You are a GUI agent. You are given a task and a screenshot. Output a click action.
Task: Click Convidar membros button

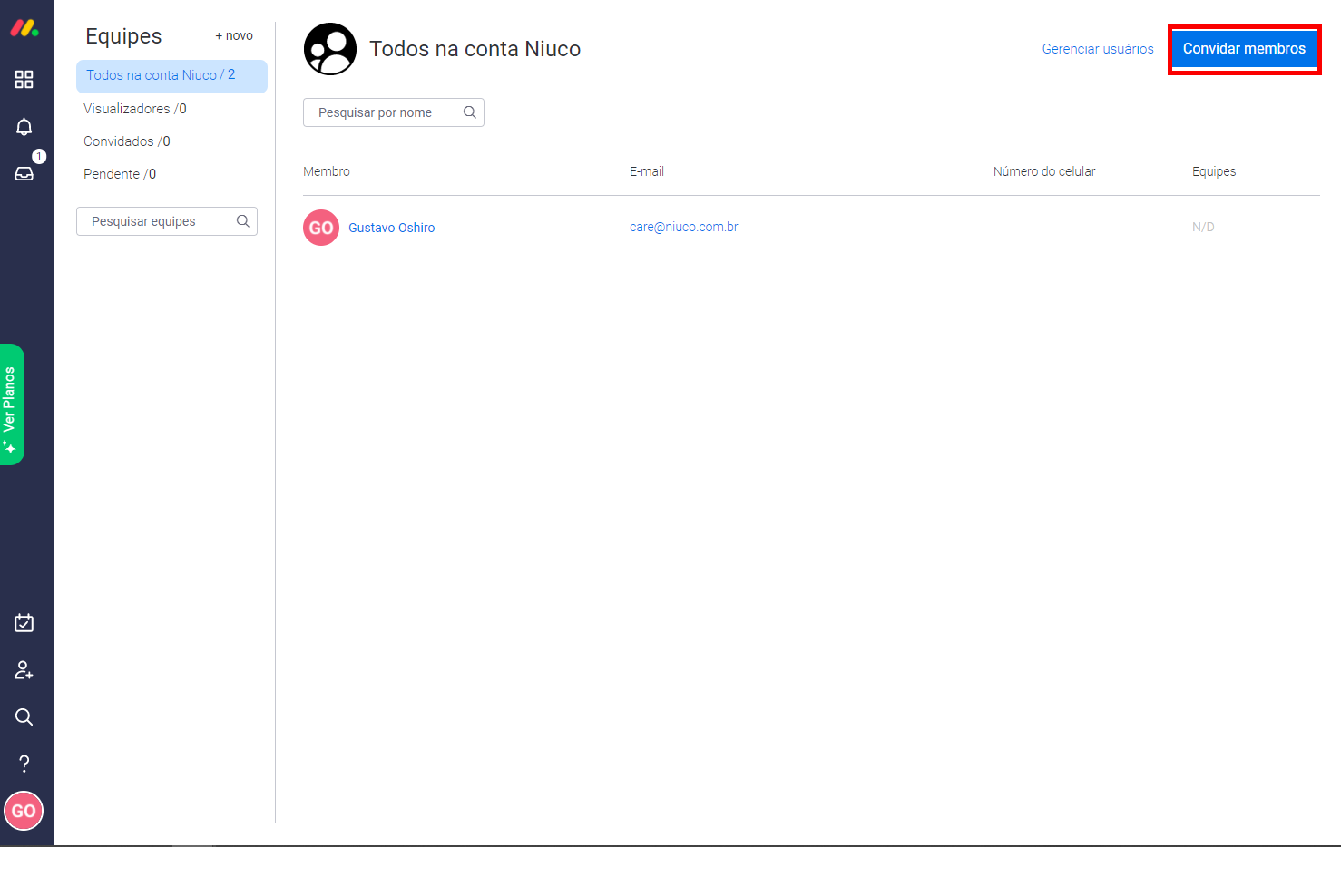point(1244,49)
